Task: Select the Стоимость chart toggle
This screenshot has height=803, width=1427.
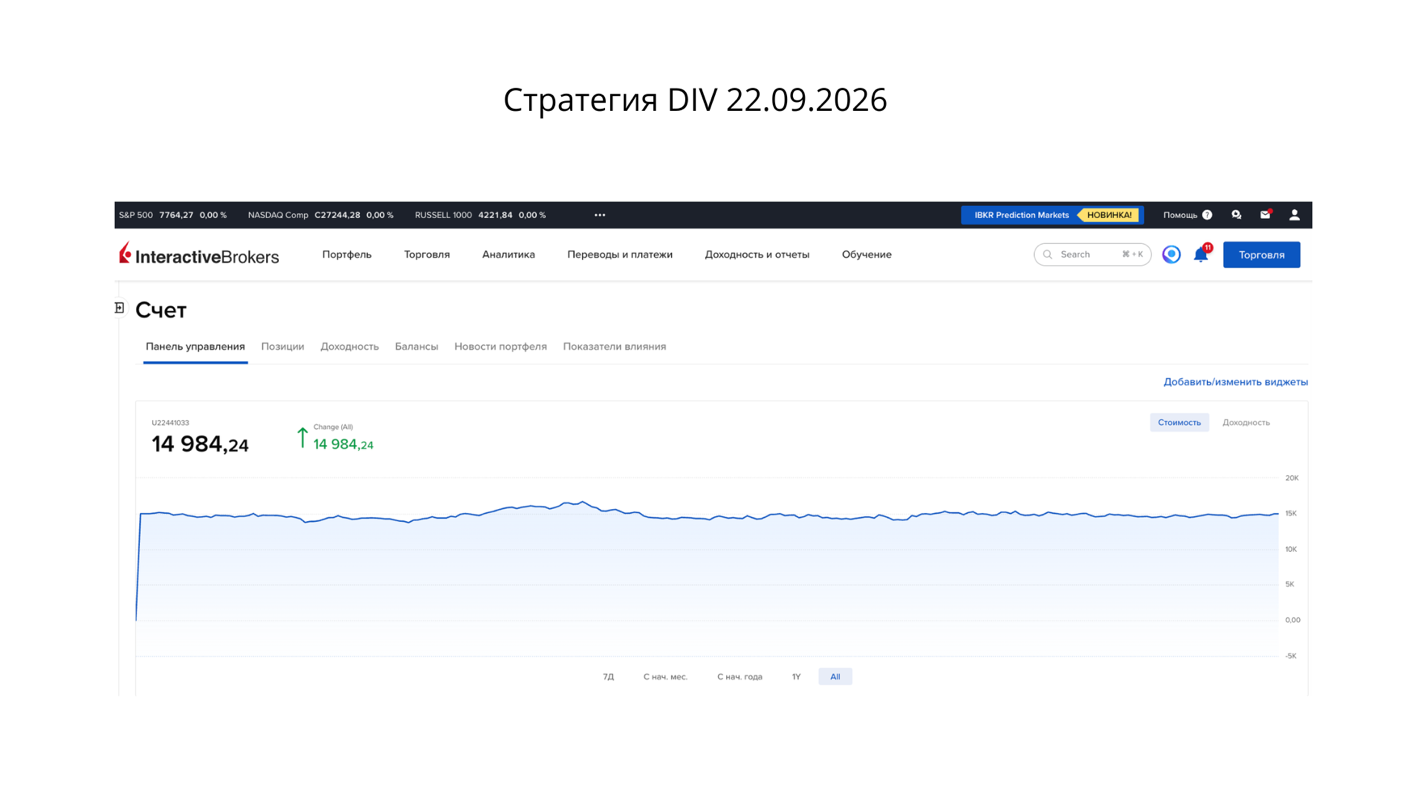Action: pos(1179,423)
